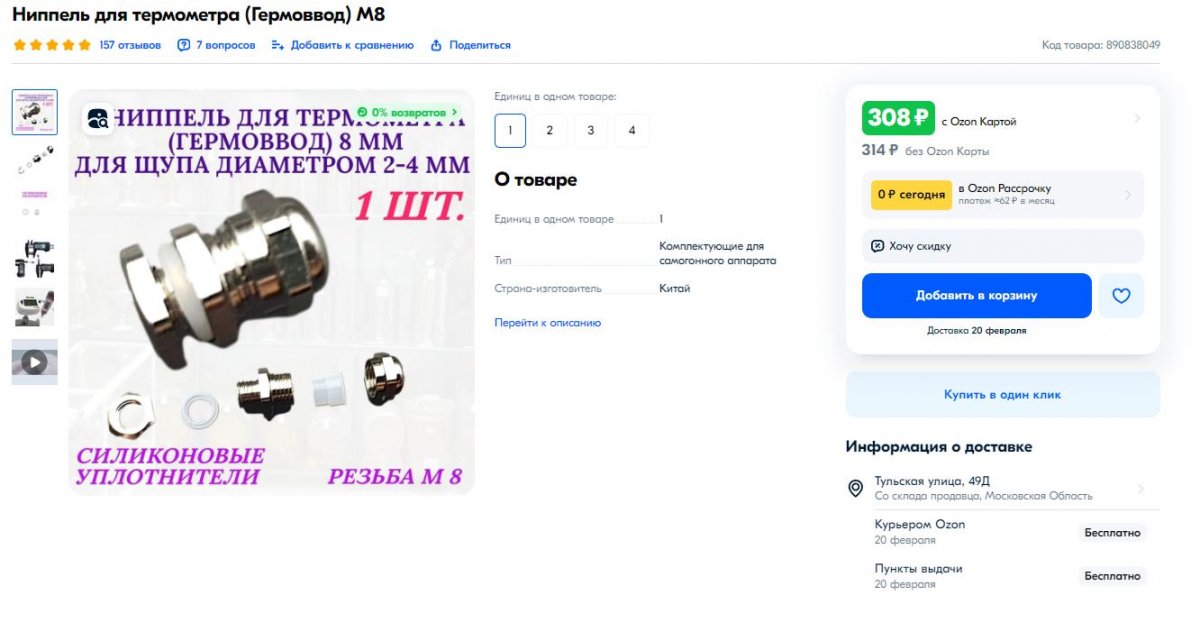This screenshot has width=1200, height=632.
Task: Click the discount icon in Хочу скидку
Action: [877, 246]
